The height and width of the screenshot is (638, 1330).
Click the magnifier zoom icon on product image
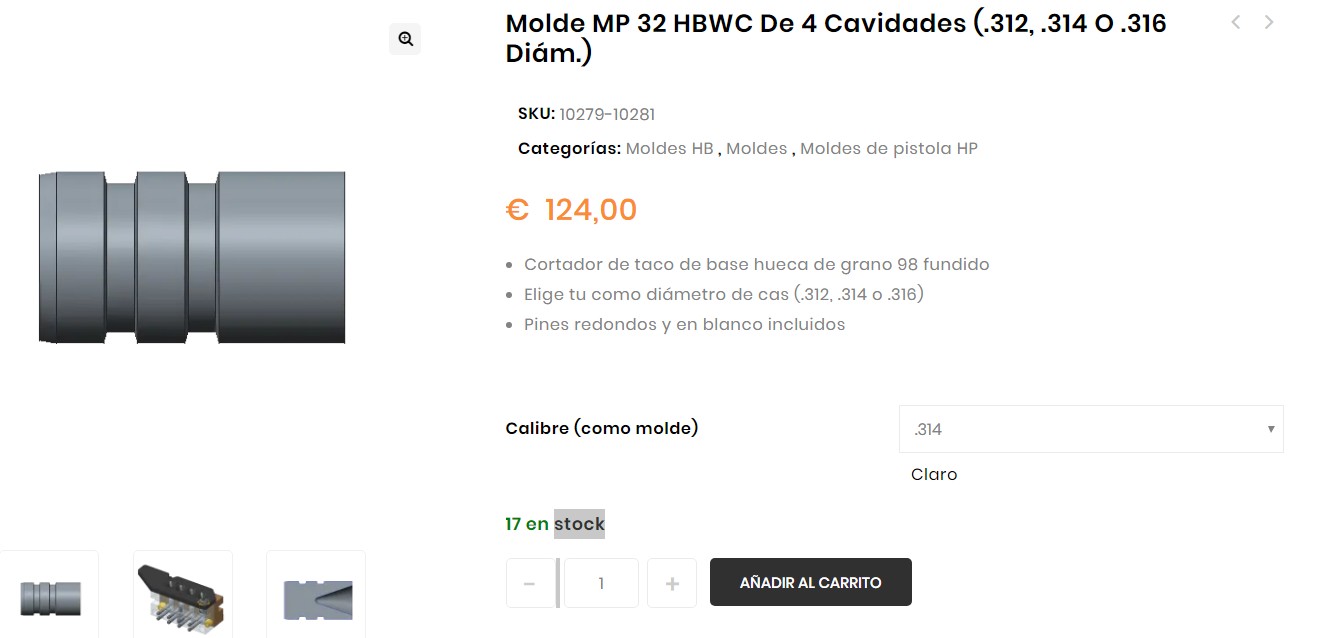tap(405, 39)
